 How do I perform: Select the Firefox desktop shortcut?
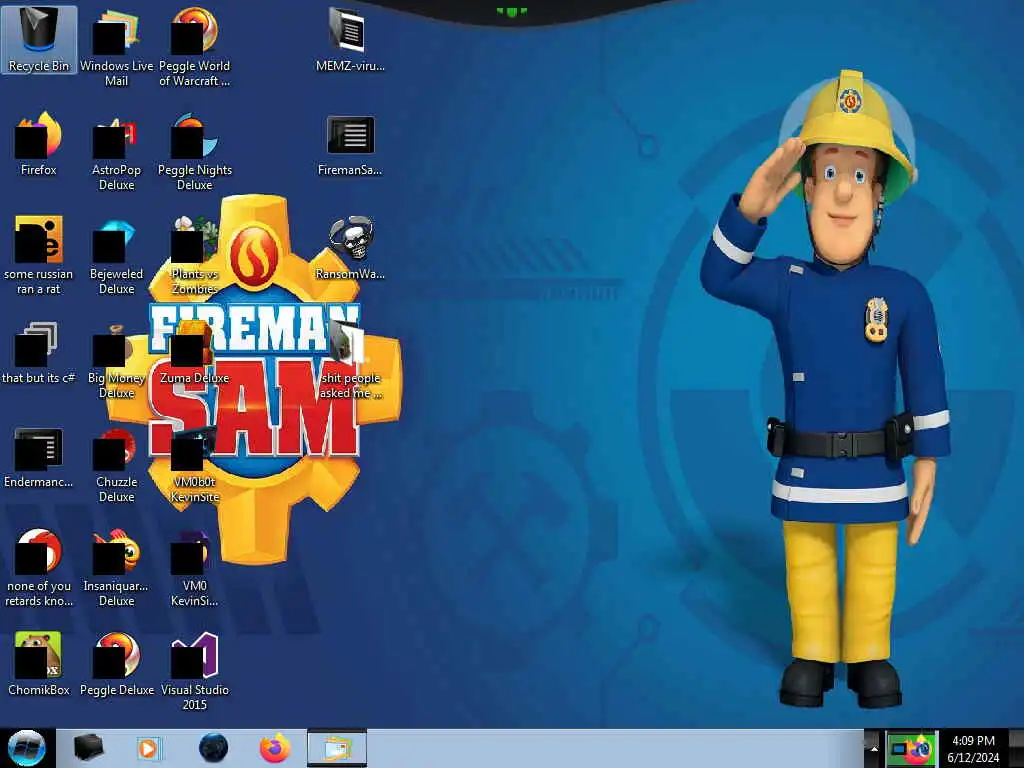click(39, 144)
